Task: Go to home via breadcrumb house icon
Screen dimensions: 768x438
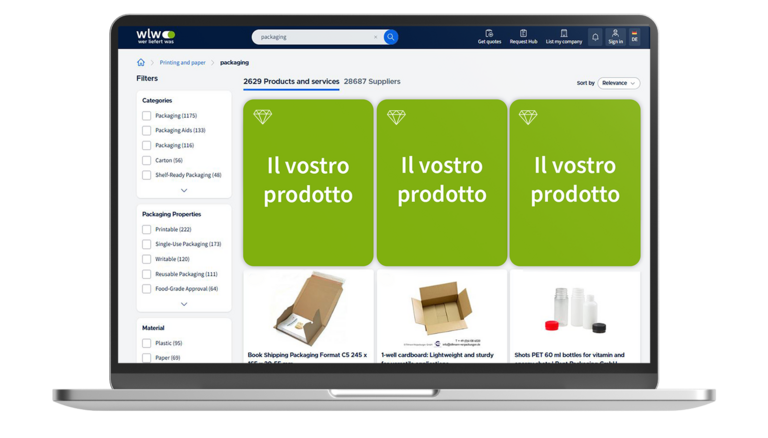Action: [x=141, y=63]
